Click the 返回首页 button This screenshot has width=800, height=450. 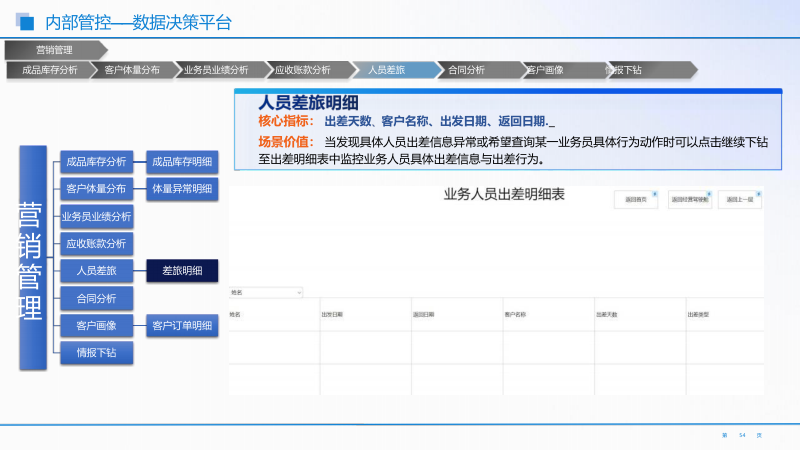[636, 200]
